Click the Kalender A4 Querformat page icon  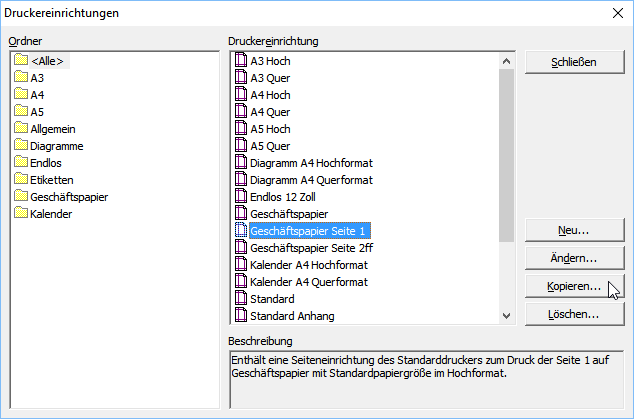coord(241,281)
